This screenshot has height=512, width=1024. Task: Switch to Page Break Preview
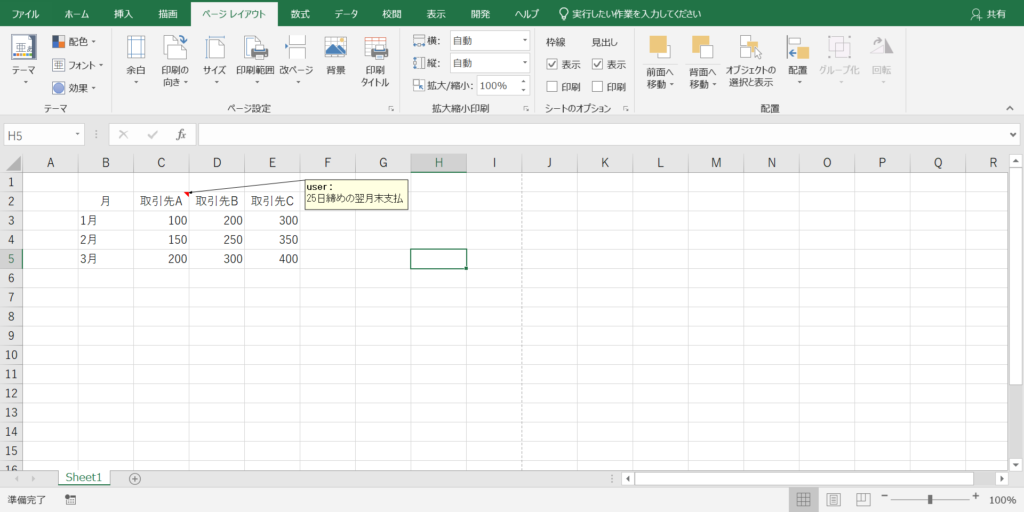tap(863, 500)
